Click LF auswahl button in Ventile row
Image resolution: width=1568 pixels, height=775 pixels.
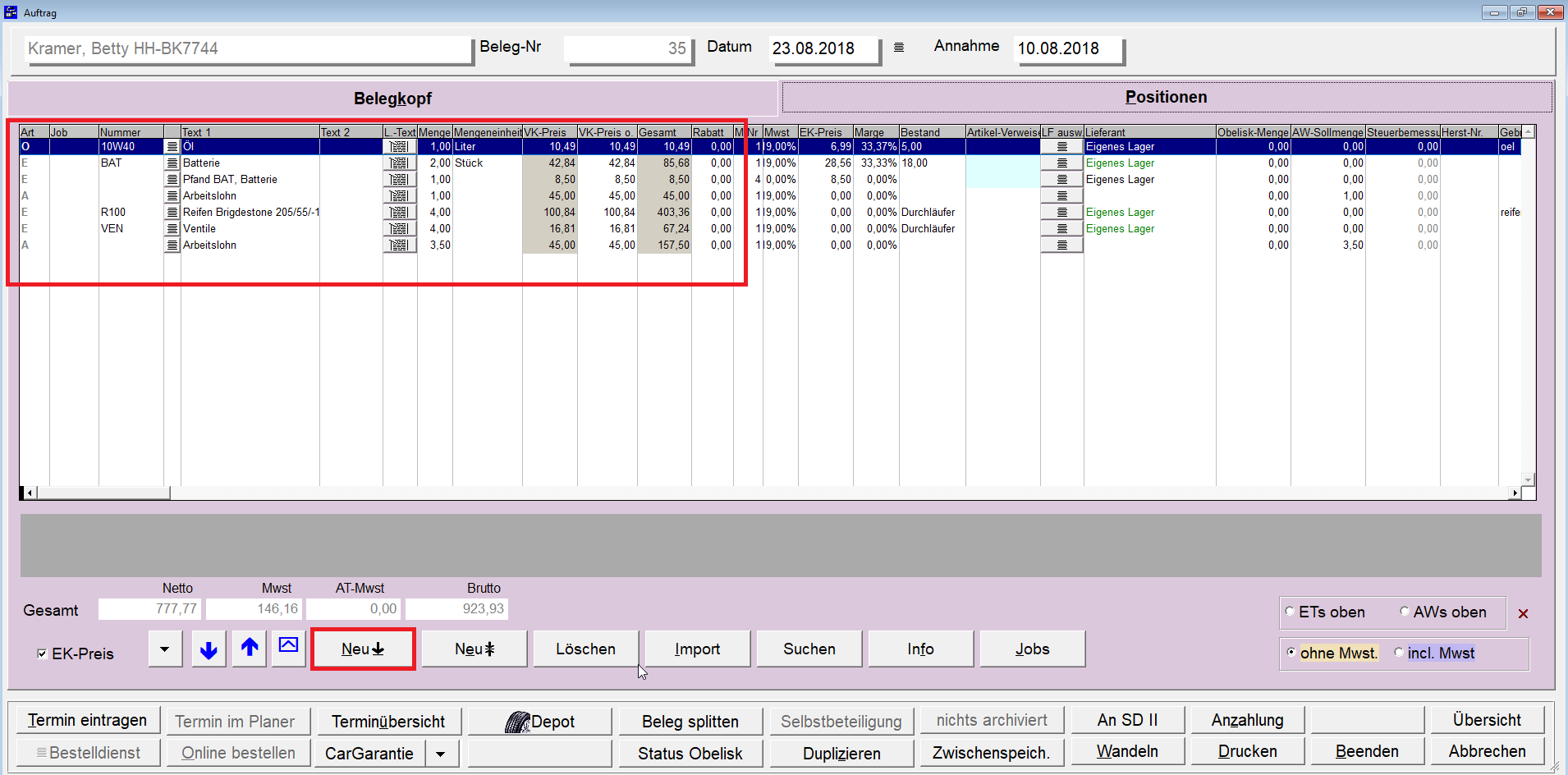[1062, 228]
